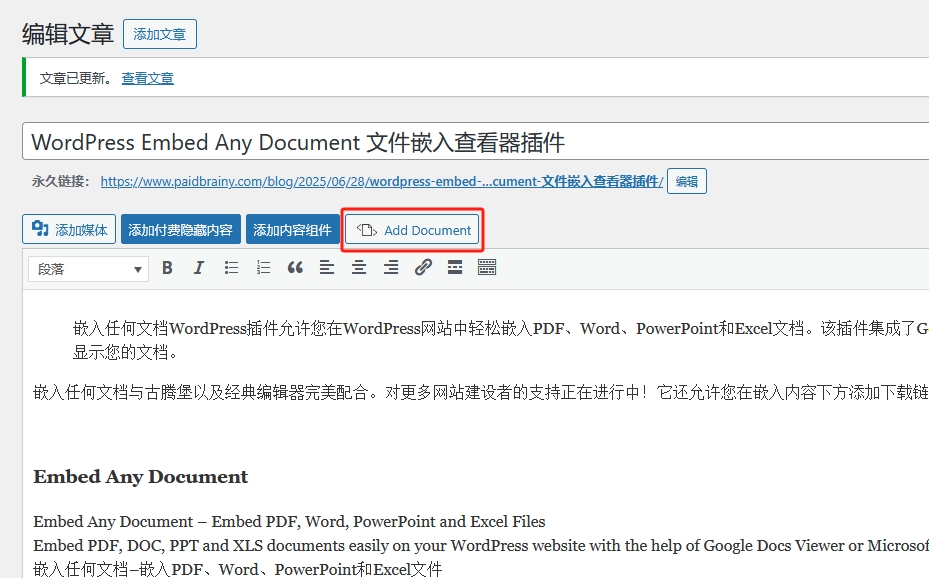929x578 pixels.
Task: Click the 添加文章 button
Action: pos(160,34)
